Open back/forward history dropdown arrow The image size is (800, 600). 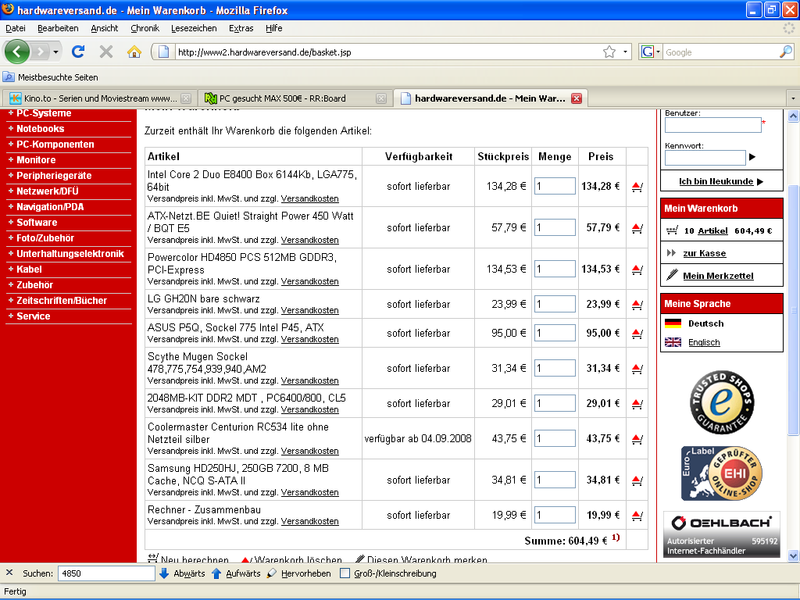pyautogui.click(x=56, y=52)
